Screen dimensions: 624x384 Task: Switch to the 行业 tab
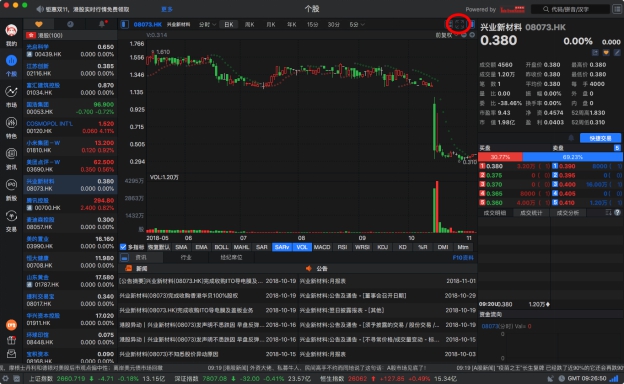pos(186,258)
